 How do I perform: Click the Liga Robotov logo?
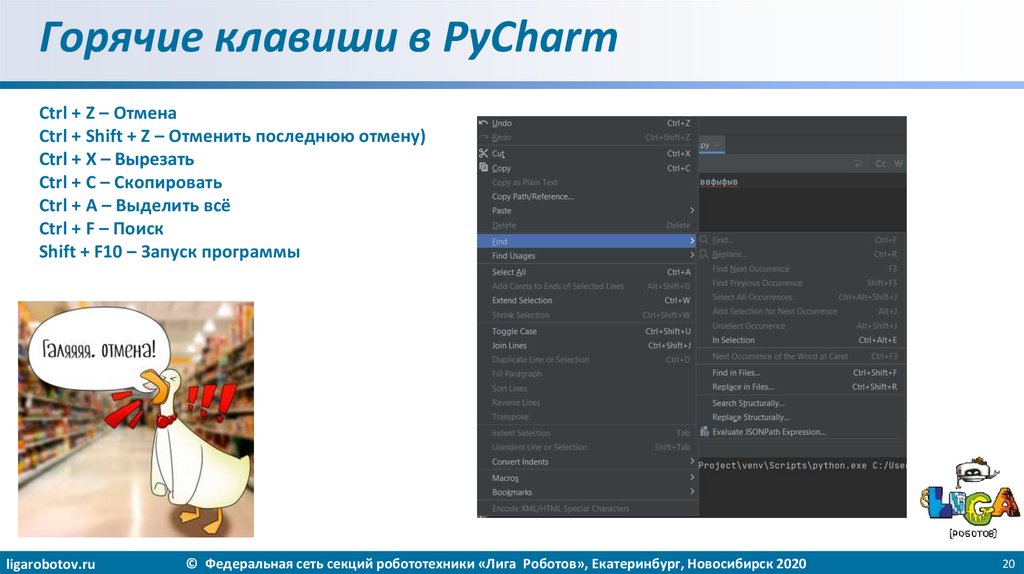pos(970,498)
